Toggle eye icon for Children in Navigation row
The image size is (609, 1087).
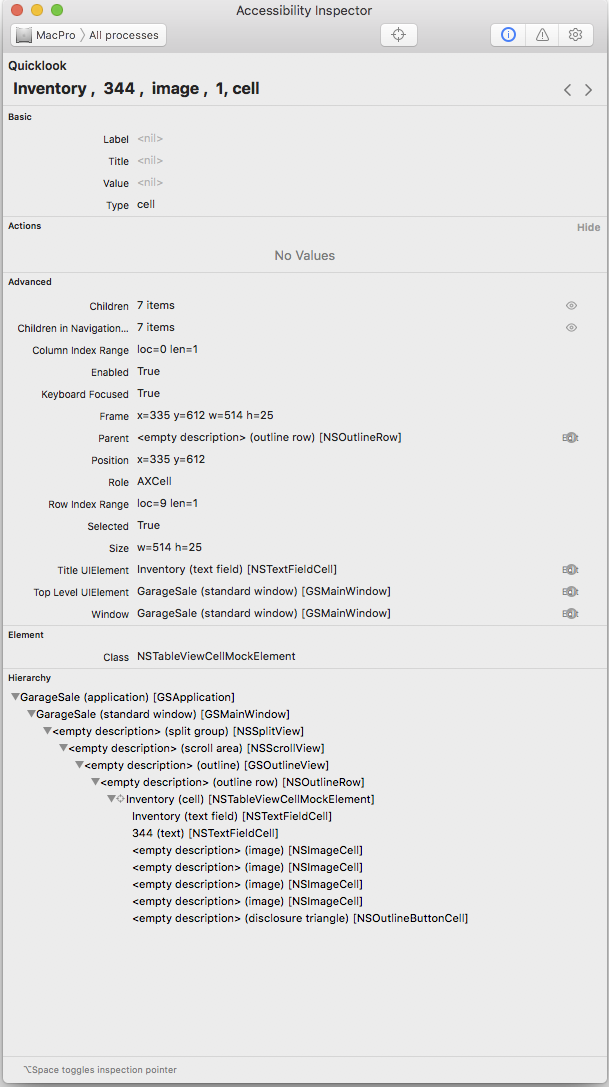click(571, 328)
